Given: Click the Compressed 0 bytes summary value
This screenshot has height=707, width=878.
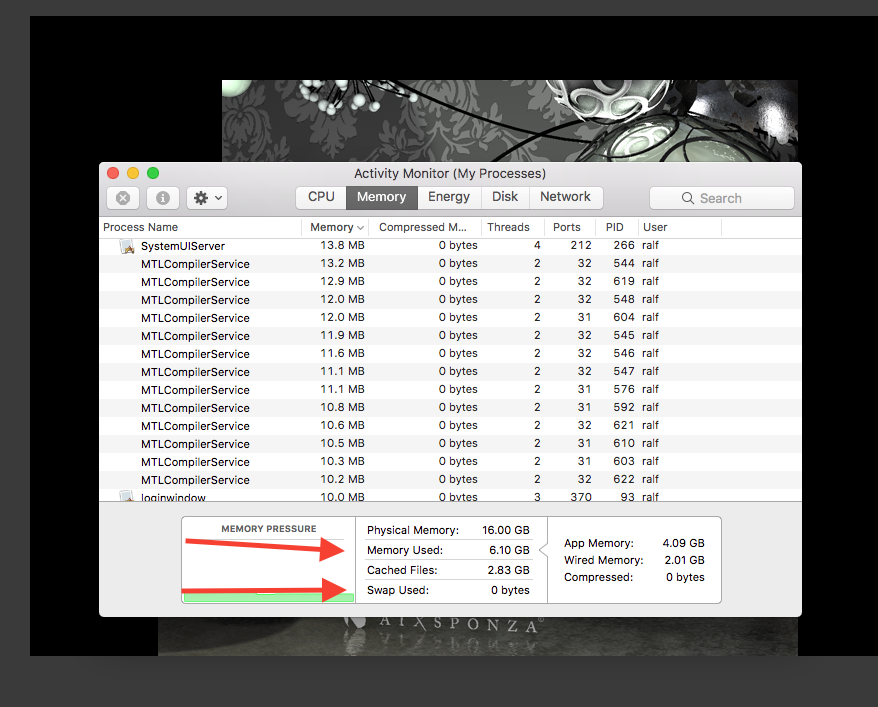Looking at the screenshot, I should 685,577.
